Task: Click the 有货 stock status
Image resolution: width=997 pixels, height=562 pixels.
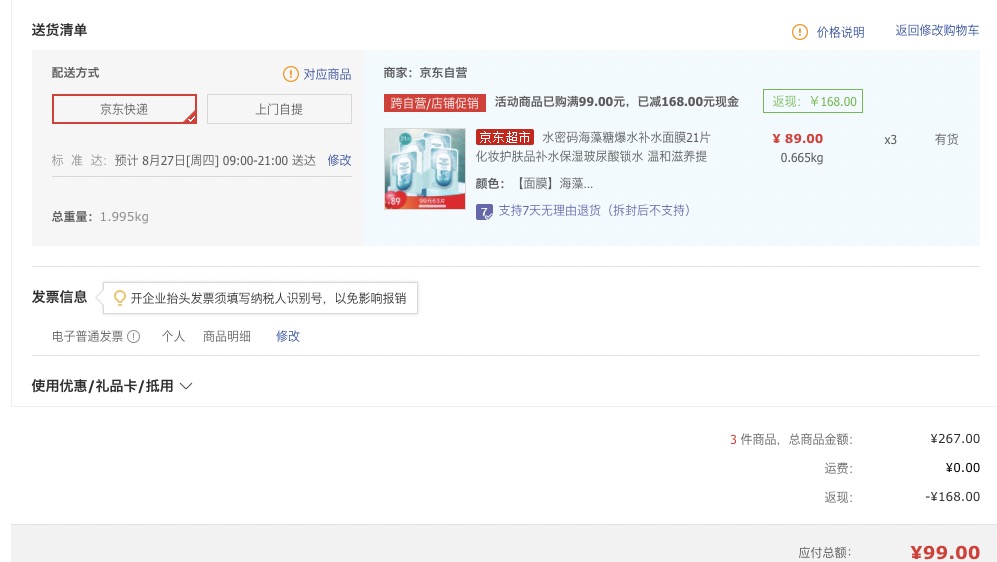Action: pos(946,139)
